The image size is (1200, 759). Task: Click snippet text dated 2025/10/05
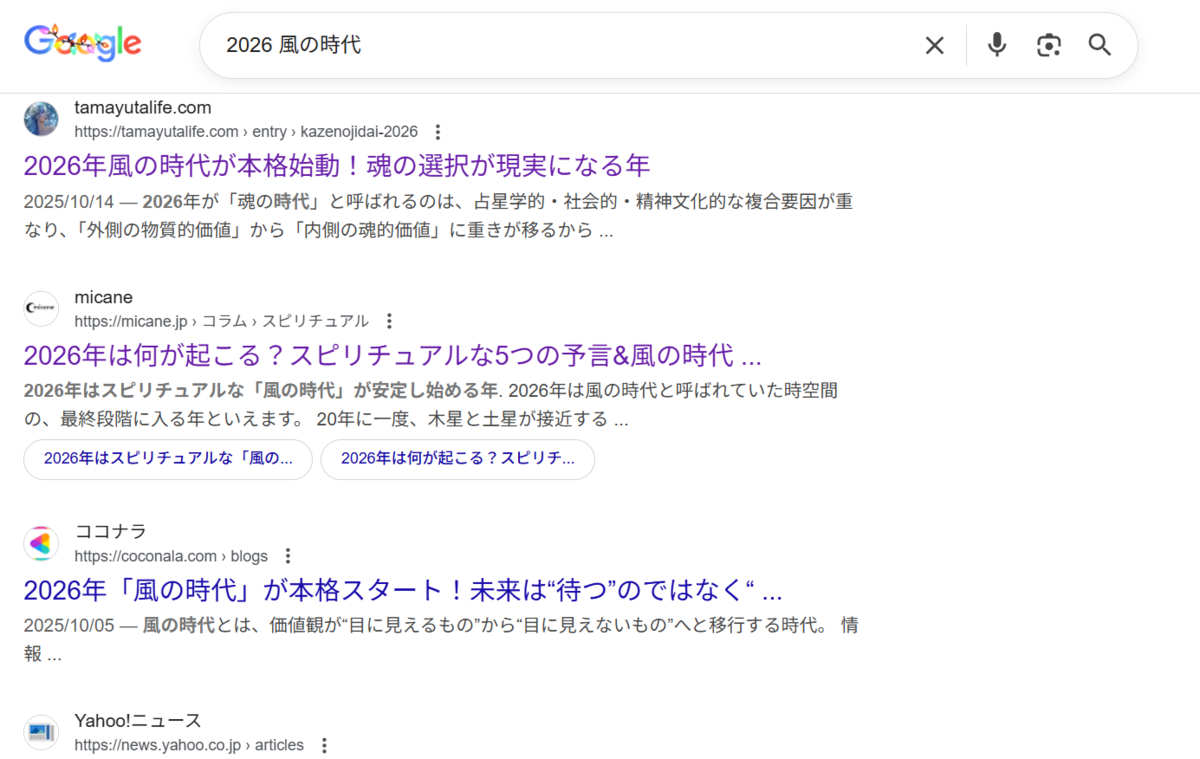coord(440,641)
